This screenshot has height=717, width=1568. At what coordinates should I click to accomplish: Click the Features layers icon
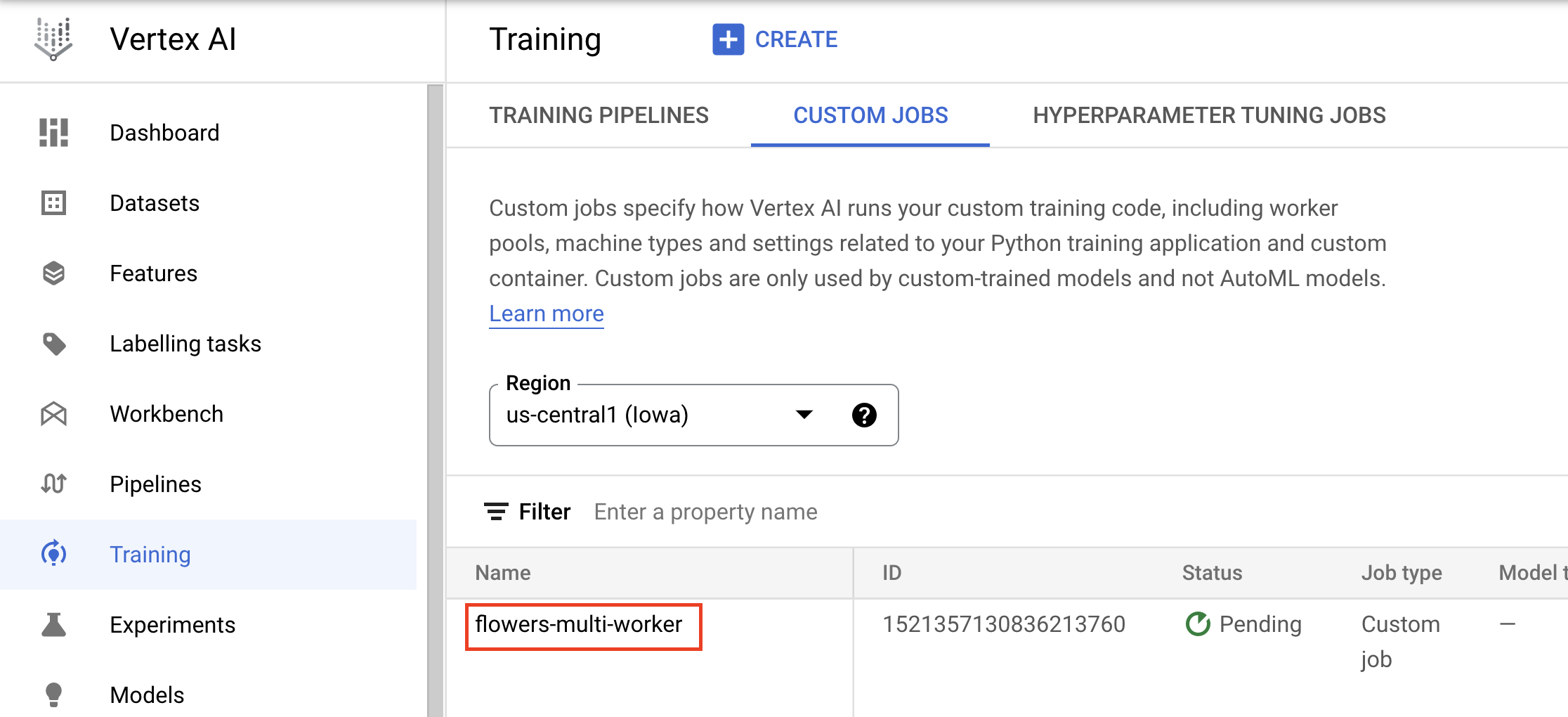coord(55,273)
